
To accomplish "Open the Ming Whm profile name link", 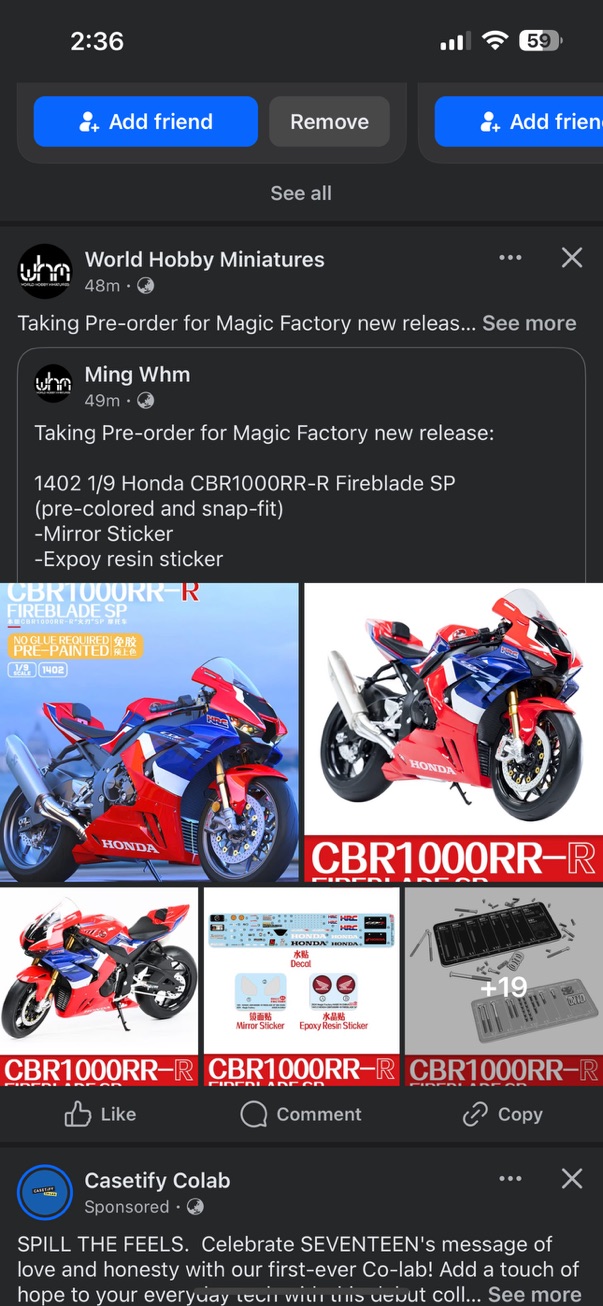I will 137,374.
